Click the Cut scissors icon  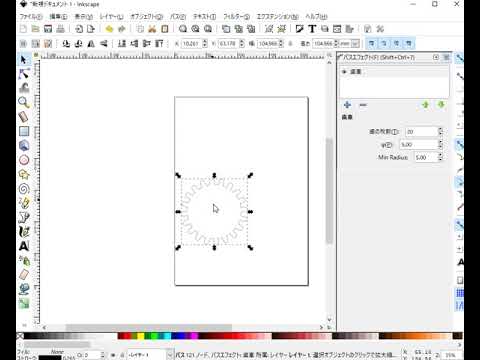pyautogui.click(x=152, y=29)
